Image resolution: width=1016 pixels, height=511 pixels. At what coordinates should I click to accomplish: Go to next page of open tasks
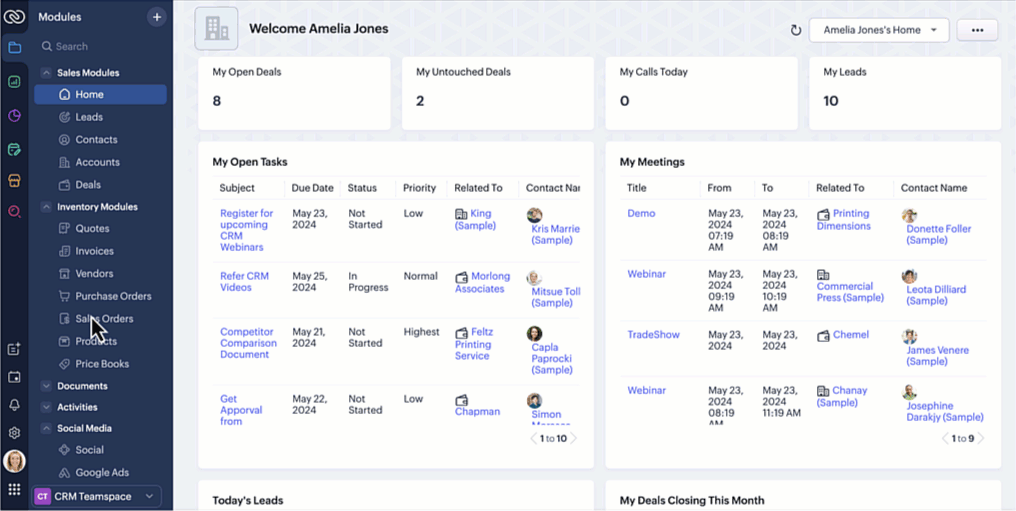(573, 438)
